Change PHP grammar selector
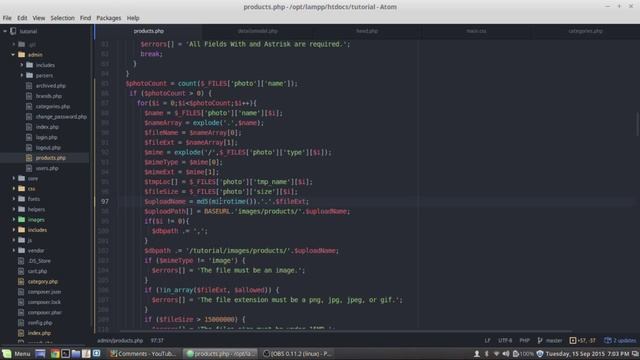 click(524, 340)
